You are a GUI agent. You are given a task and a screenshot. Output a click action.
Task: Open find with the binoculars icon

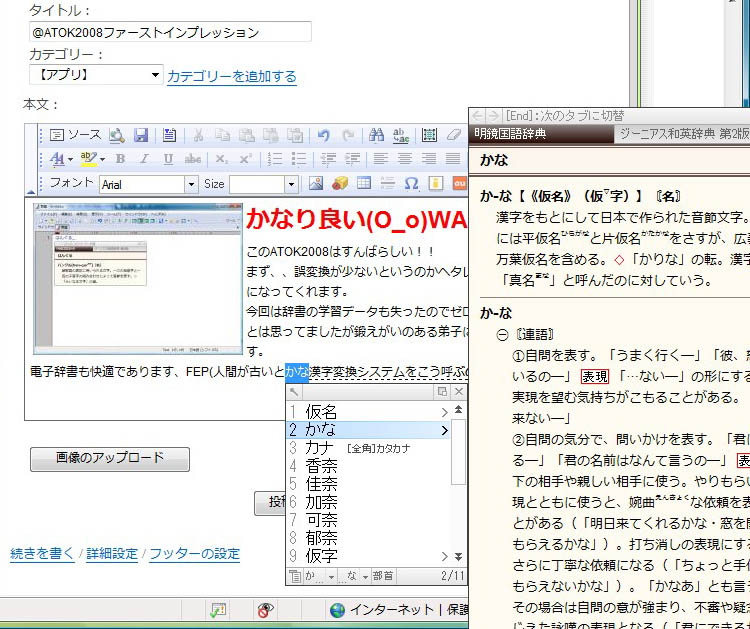pos(376,135)
